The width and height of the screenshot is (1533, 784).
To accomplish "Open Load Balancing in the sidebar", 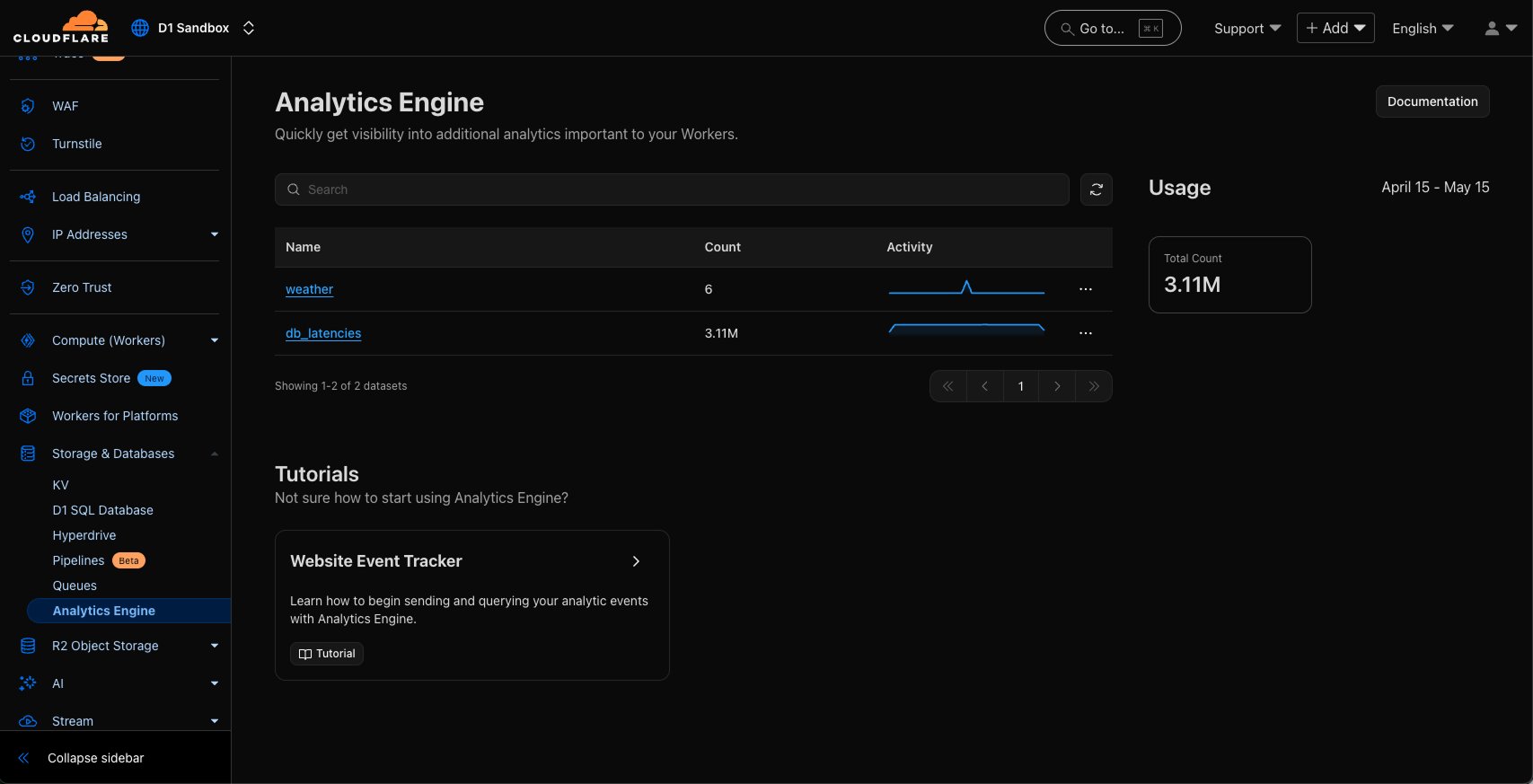I will click(x=96, y=197).
